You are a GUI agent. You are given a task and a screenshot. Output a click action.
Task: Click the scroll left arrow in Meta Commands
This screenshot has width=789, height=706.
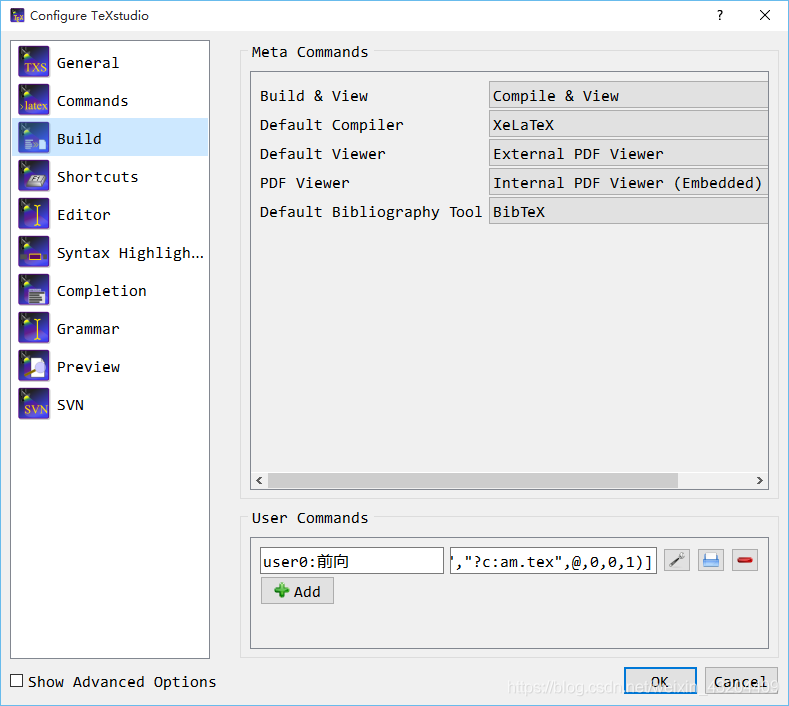259,481
